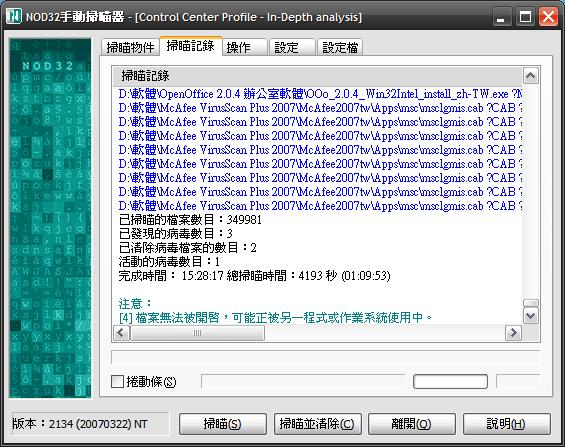The height and width of the screenshot is (447, 565).
Task: Select the 注意： line
Action: click(x=135, y=304)
